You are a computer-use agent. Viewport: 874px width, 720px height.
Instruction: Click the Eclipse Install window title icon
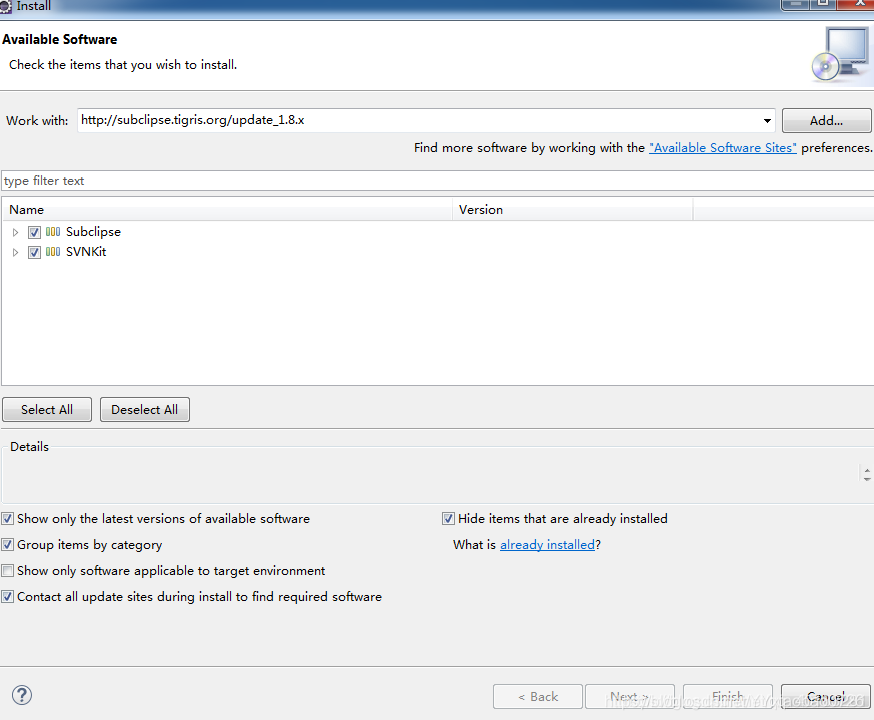pos(6,7)
